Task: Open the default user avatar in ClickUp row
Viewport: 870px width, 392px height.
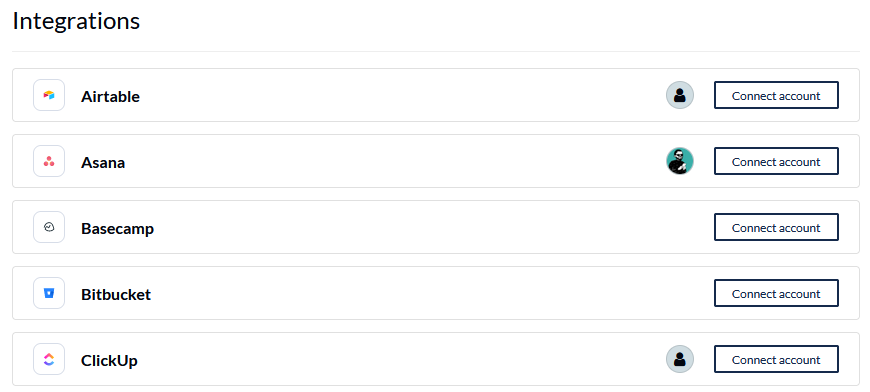Action: pyautogui.click(x=680, y=359)
